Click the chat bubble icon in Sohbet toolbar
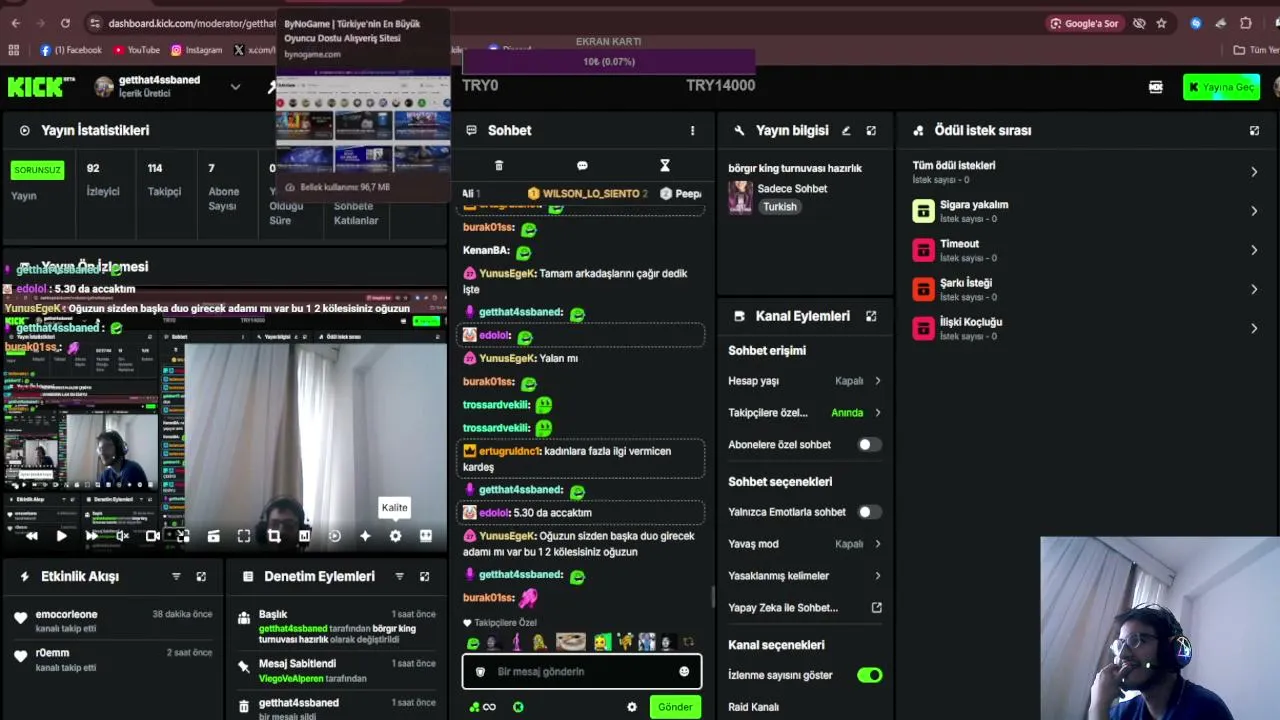1280x720 pixels. click(582, 166)
